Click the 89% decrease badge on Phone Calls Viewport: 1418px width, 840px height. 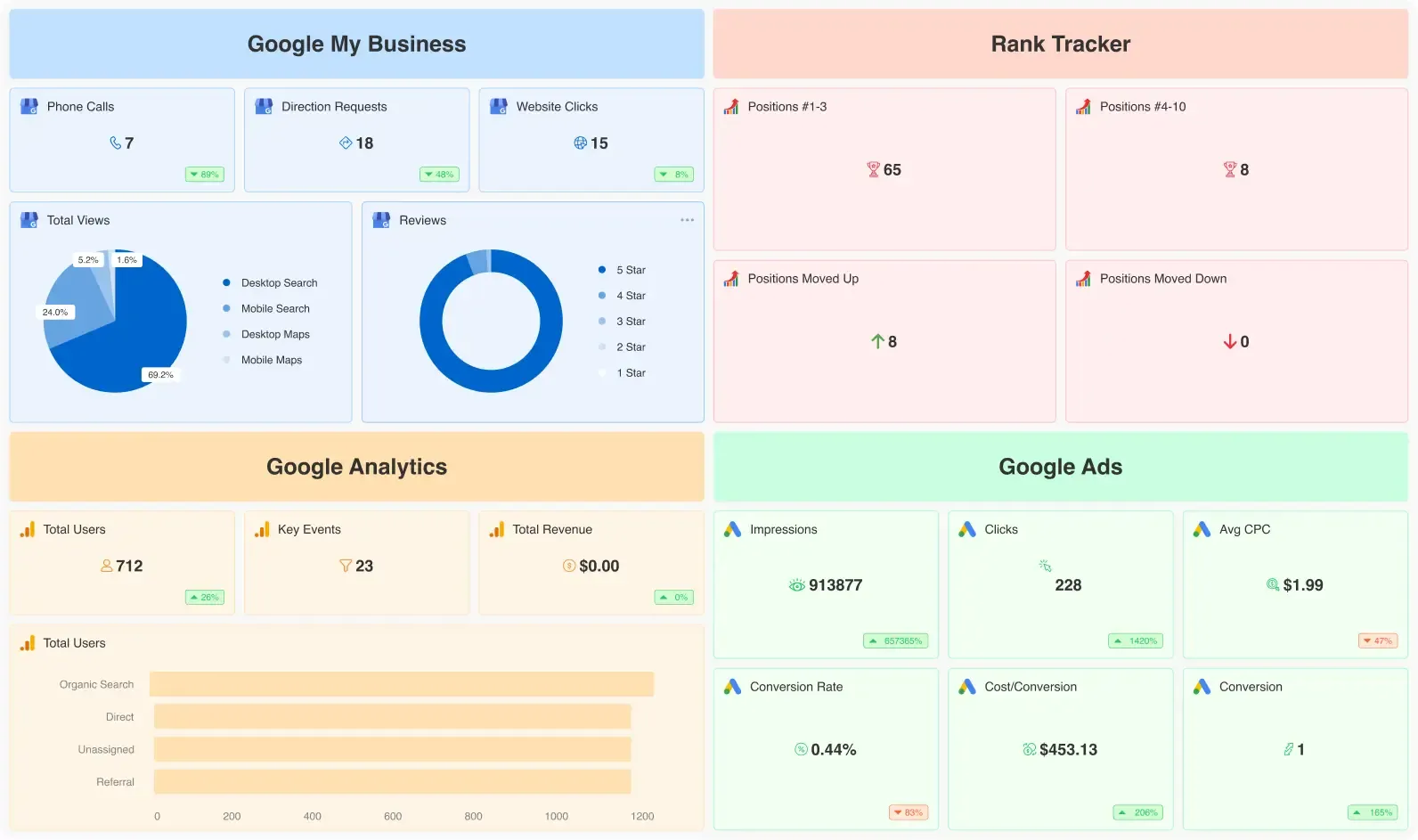tap(205, 175)
